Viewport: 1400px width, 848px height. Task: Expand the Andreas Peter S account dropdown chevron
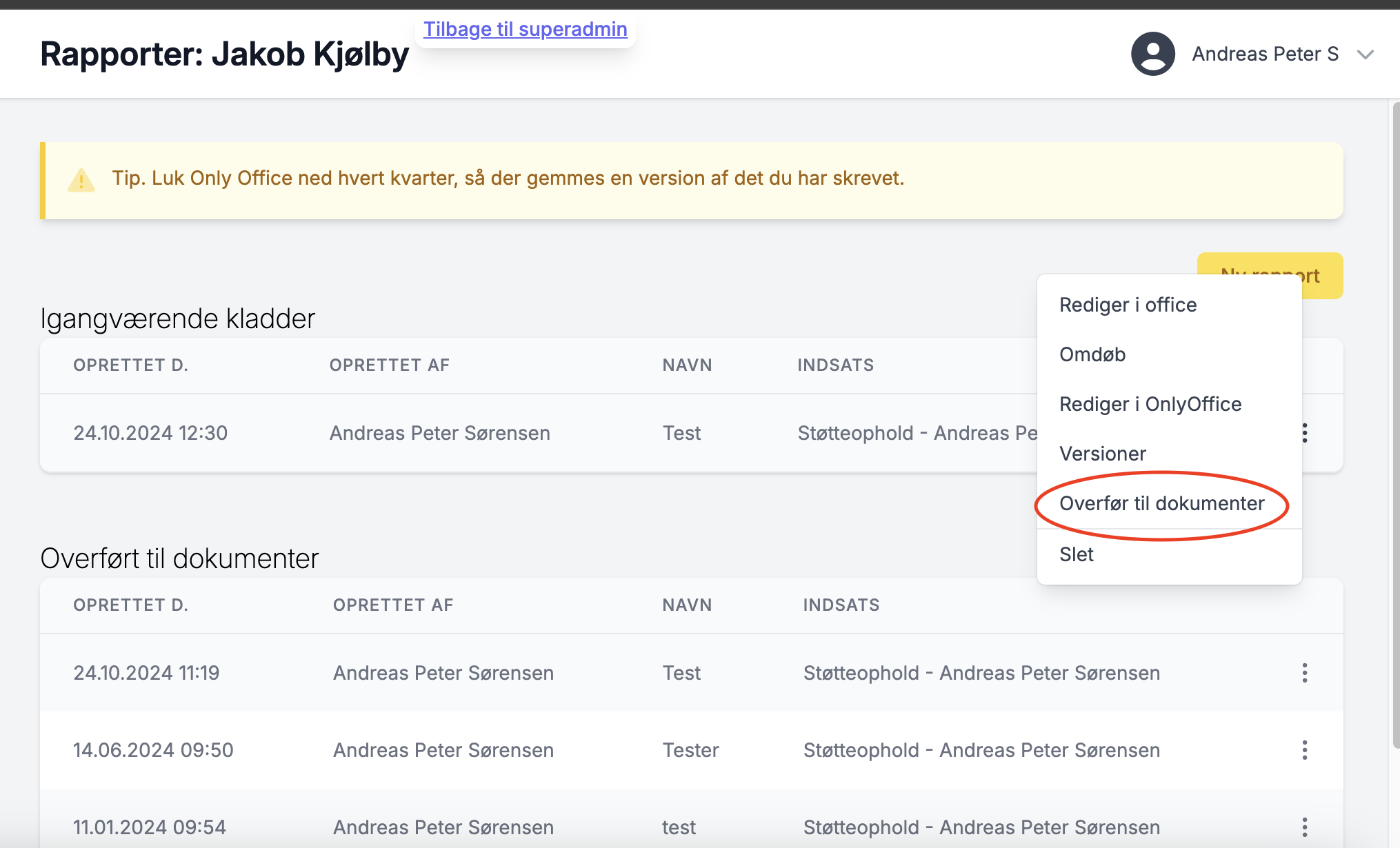(x=1365, y=54)
